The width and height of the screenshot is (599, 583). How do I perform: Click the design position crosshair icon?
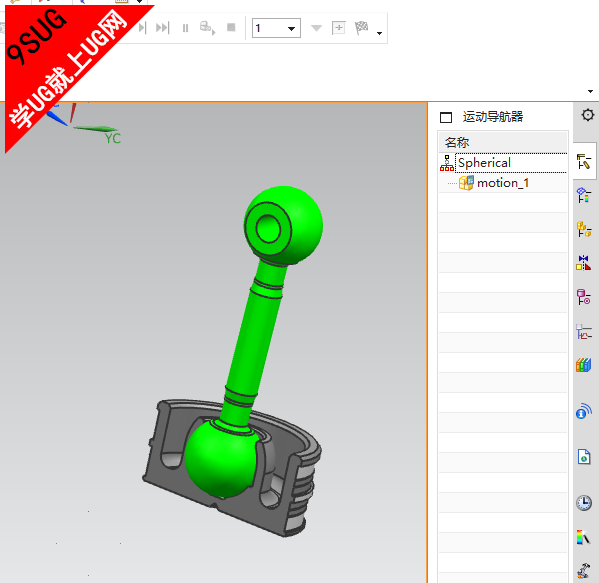[x=338, y=28]
